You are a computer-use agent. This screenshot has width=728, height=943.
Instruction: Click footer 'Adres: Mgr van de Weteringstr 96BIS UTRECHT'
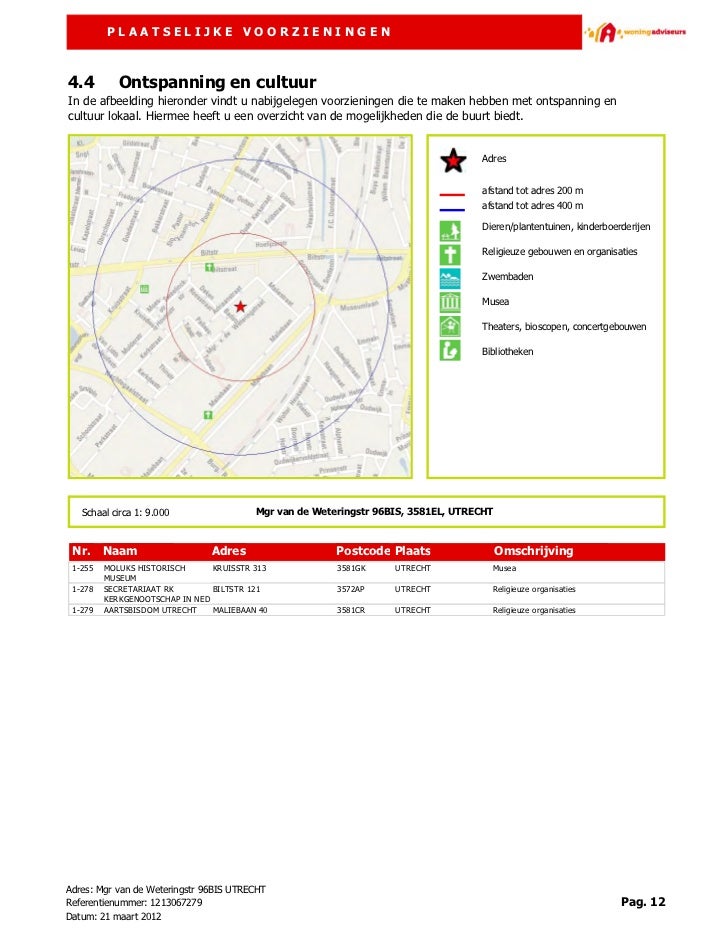coord(165,889)
